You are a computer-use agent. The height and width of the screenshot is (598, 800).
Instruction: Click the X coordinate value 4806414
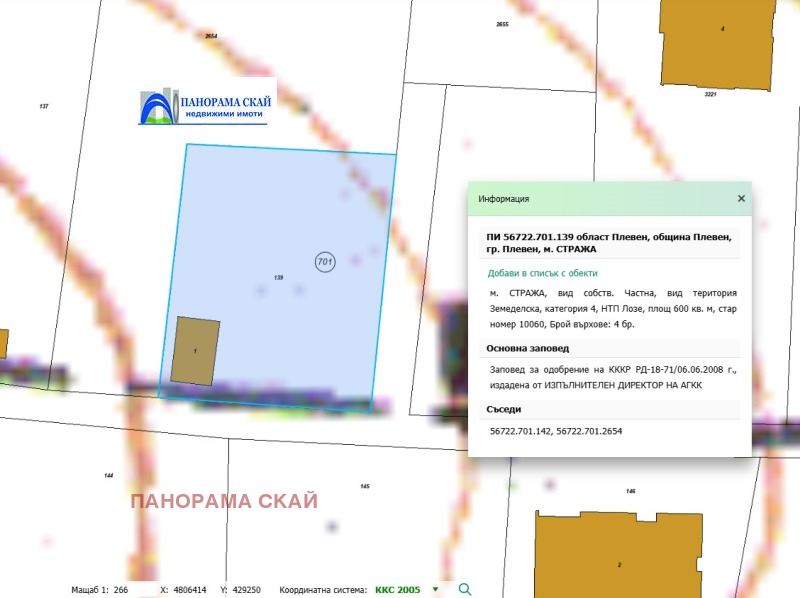[x=190, y=590]
